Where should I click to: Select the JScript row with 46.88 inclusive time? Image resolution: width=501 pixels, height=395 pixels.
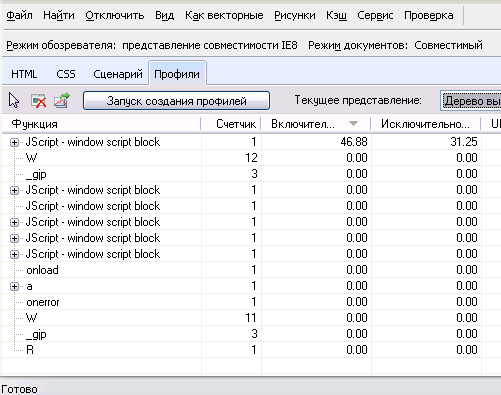pyautogui.click(x=251, y=142)
